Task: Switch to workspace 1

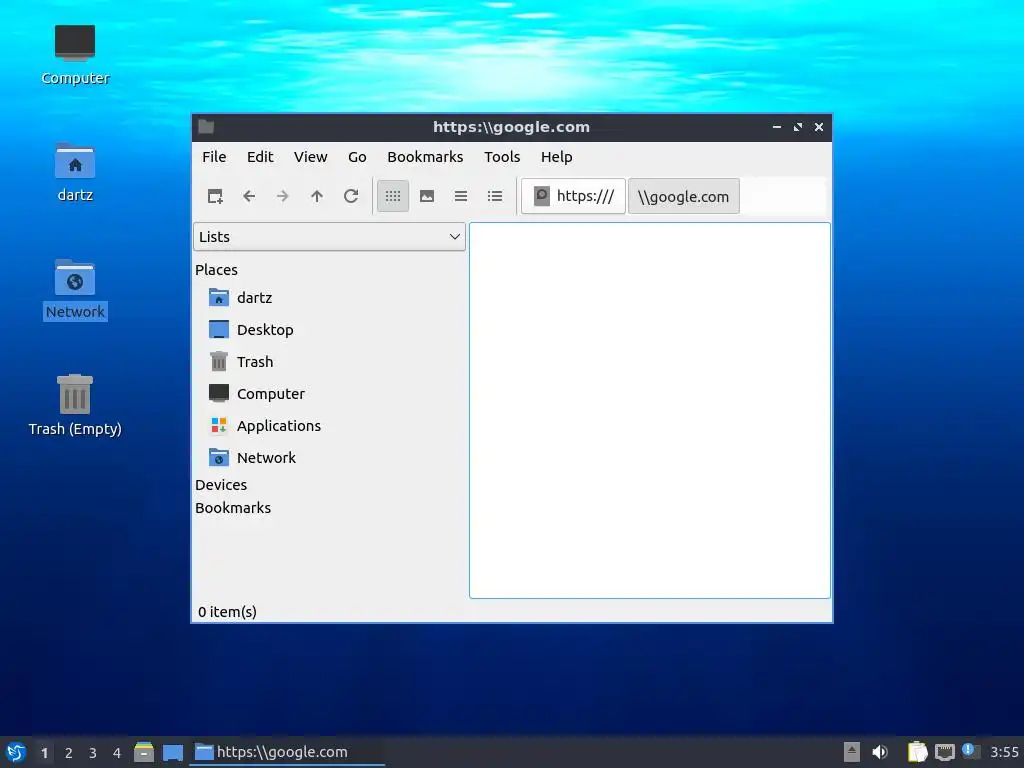Action: point(44,753)
